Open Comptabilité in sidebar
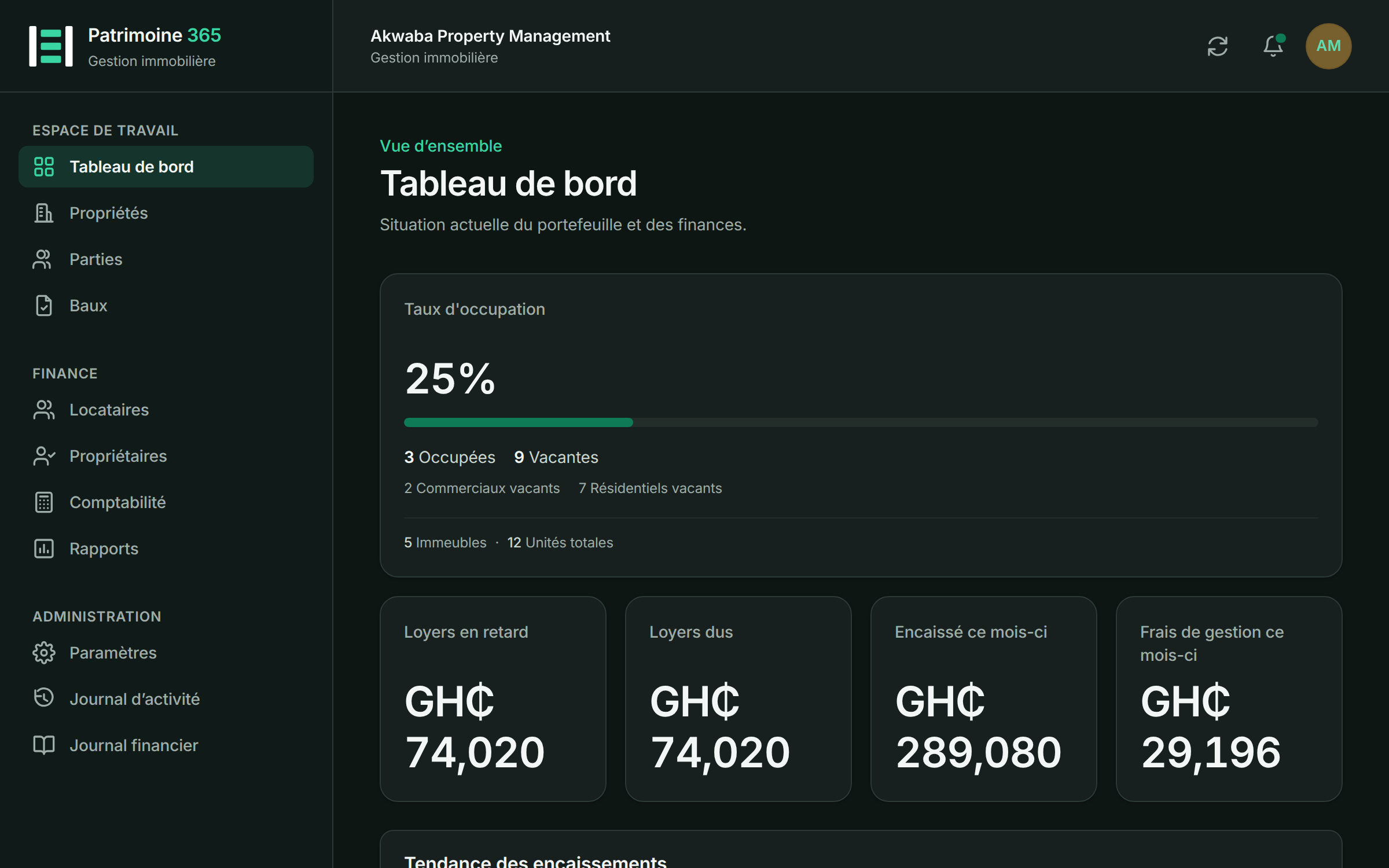The width and height of the screenshot is (1389, 868). (166, 502)
